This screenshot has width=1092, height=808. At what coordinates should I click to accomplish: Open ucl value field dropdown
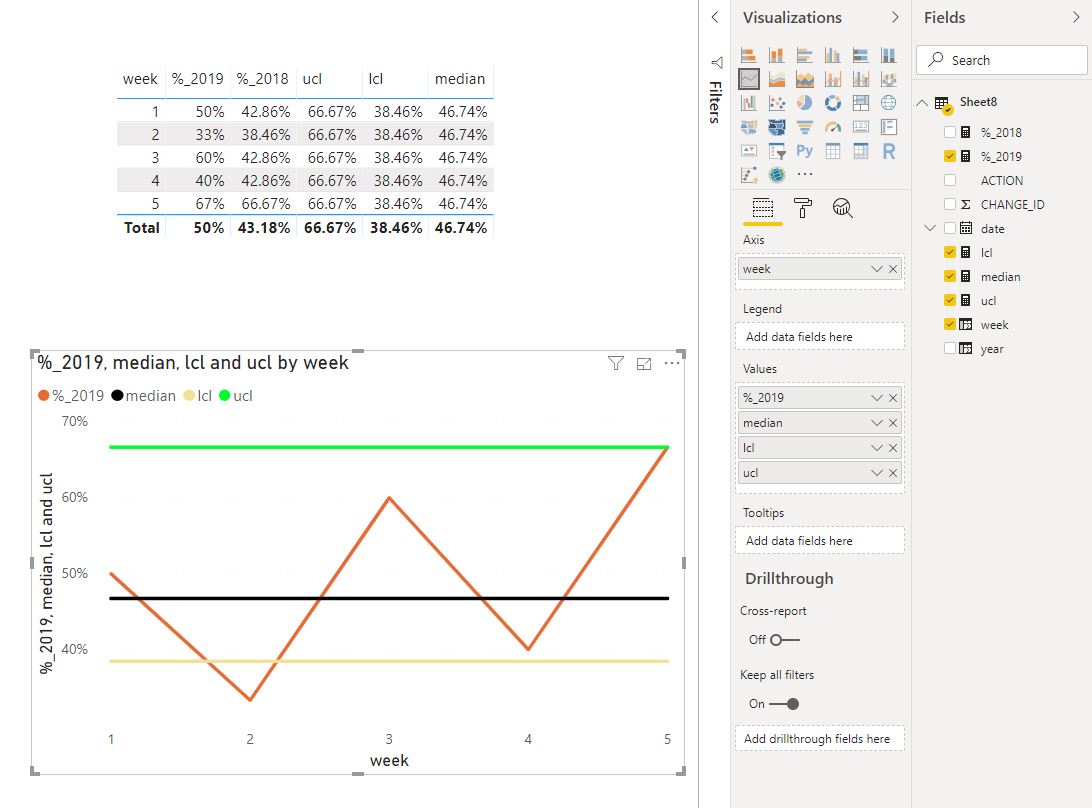point(877,473)
